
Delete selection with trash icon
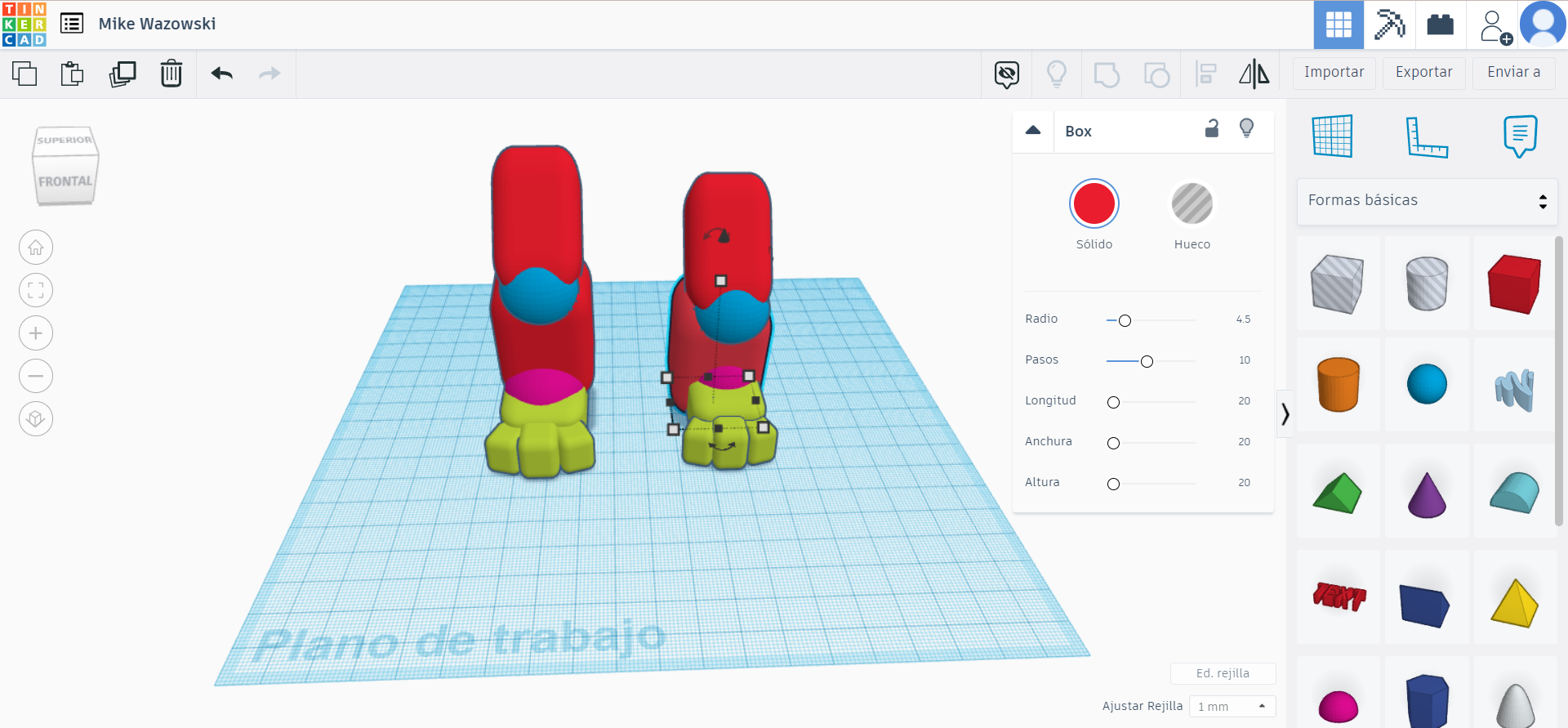(171, 74)
